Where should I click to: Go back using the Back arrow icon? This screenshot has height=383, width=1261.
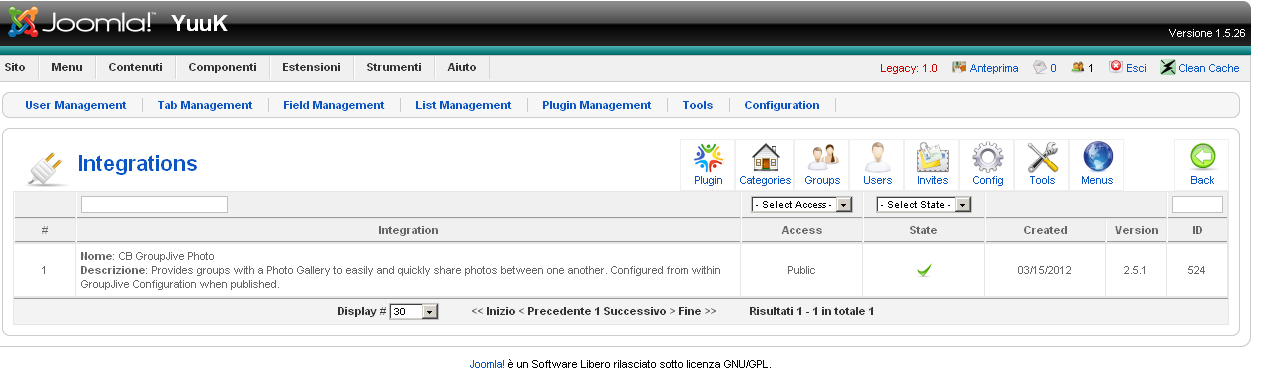pos(1202,165)
